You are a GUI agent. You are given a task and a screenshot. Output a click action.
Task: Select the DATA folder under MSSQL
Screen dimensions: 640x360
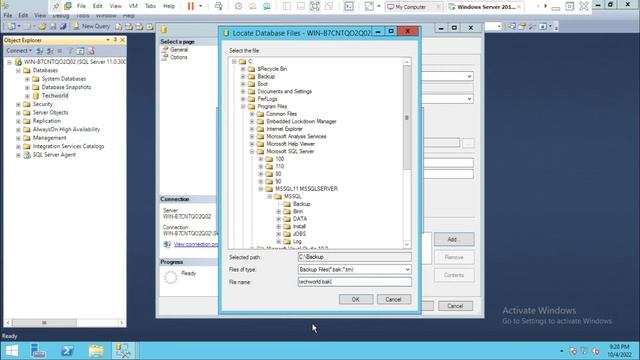[x=300, y=219]
